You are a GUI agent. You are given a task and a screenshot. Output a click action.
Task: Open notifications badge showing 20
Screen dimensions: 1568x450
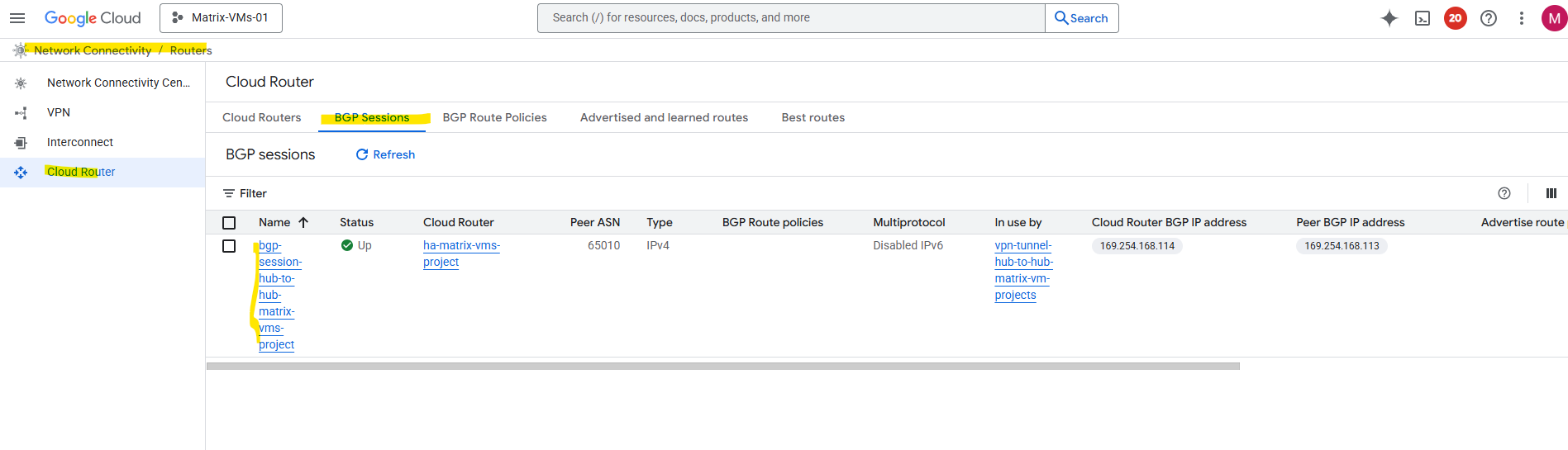[1456, 18]
